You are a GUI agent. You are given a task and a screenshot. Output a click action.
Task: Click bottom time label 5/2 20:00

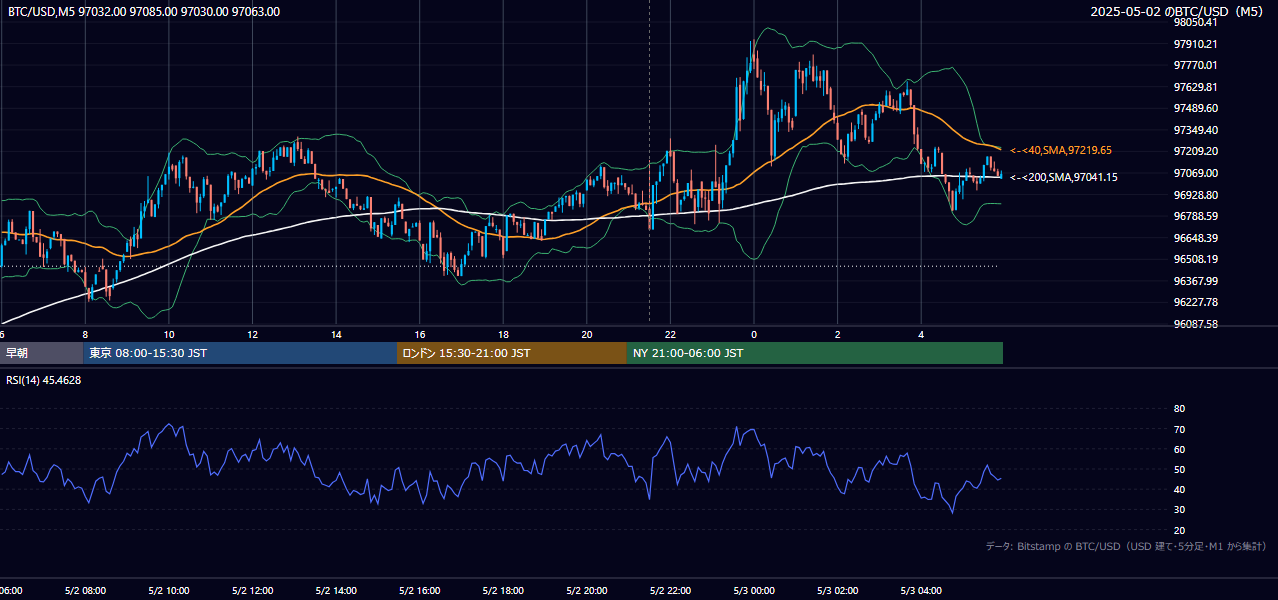(587, 591)
